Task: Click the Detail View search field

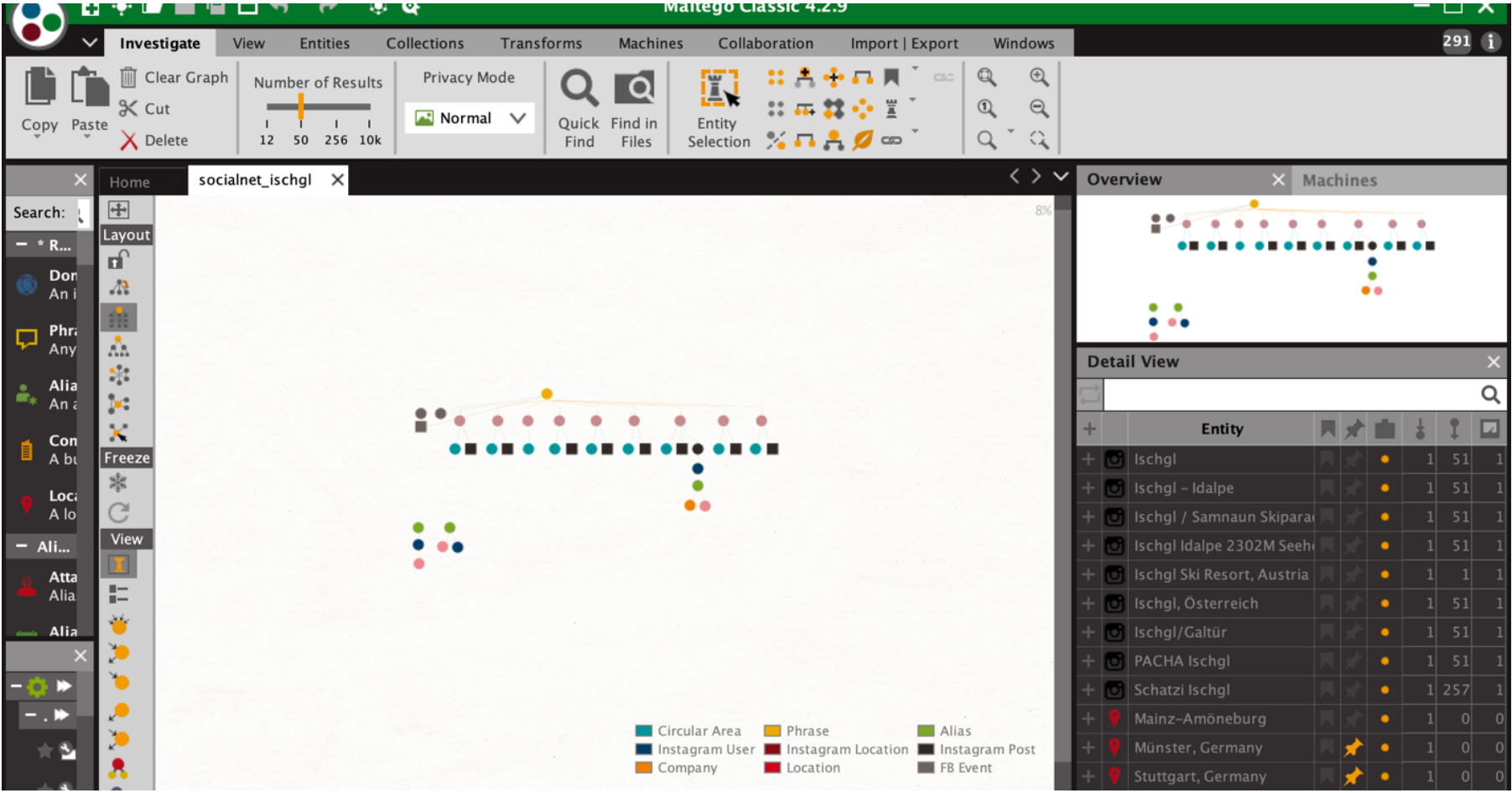Action: click(x=1292, y=394)
